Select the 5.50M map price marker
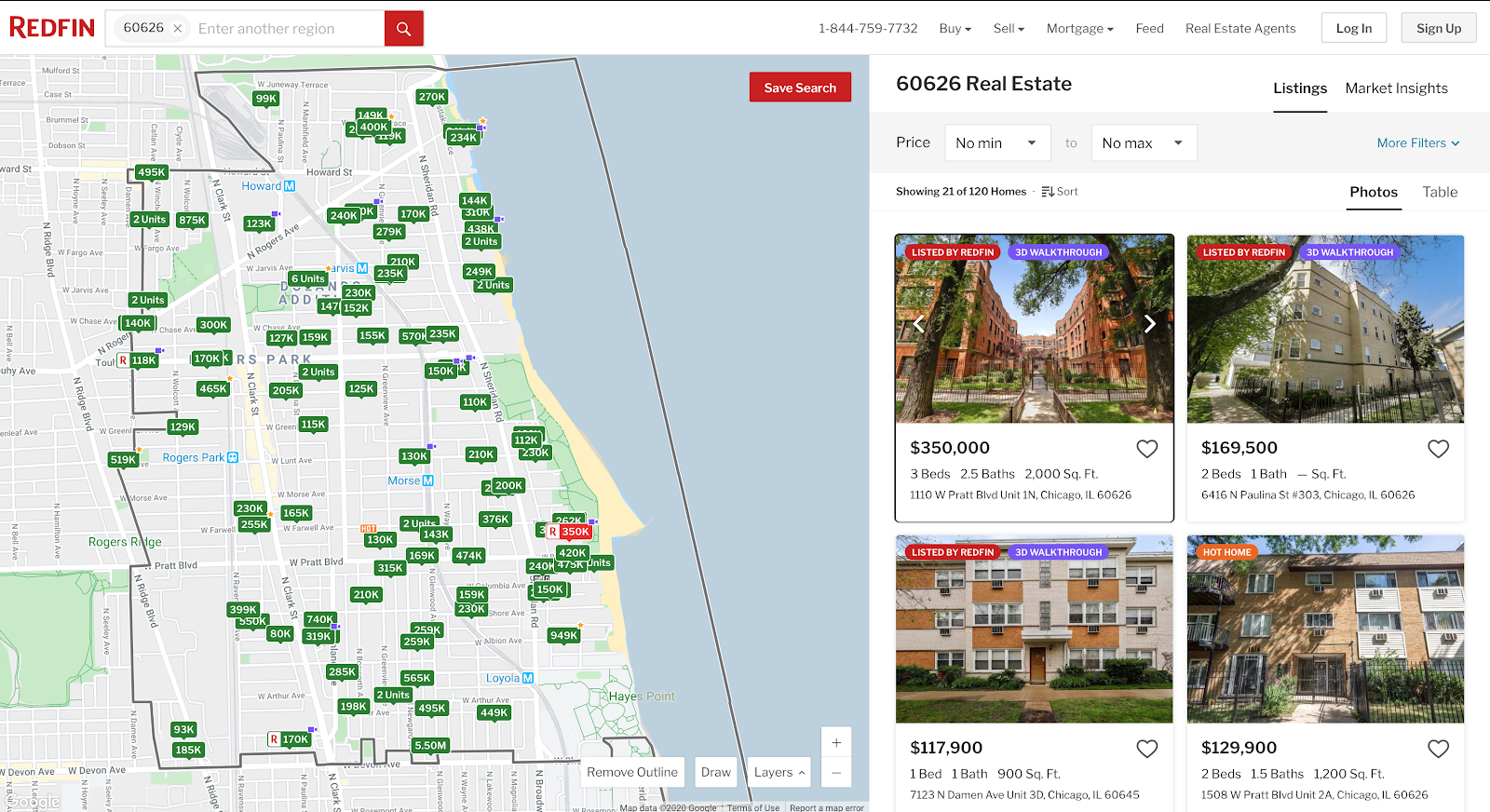Image resolution: width=1490 pixels, height=812 pixels. click(430, 746)
